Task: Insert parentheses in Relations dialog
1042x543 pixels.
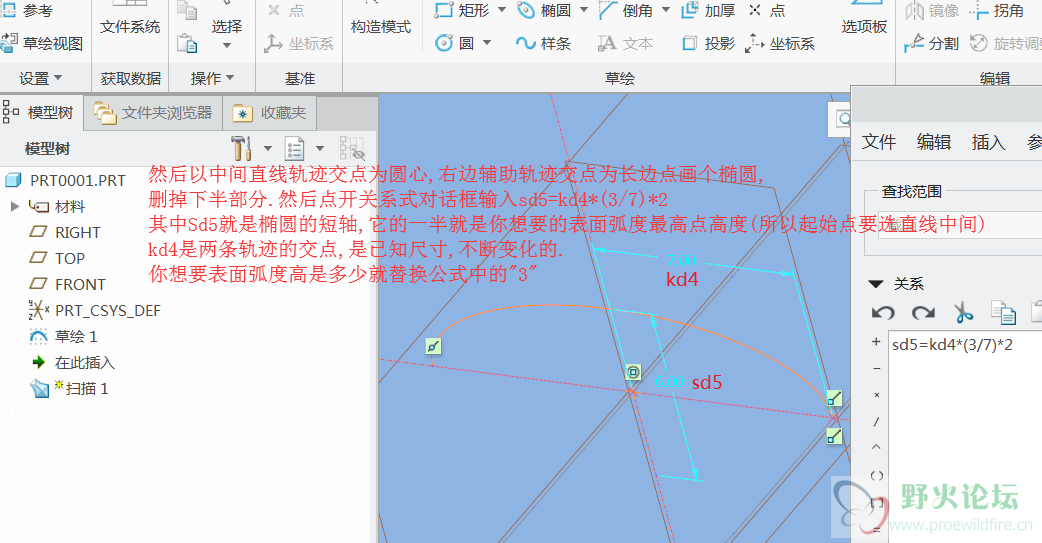Action: point(877,475)
